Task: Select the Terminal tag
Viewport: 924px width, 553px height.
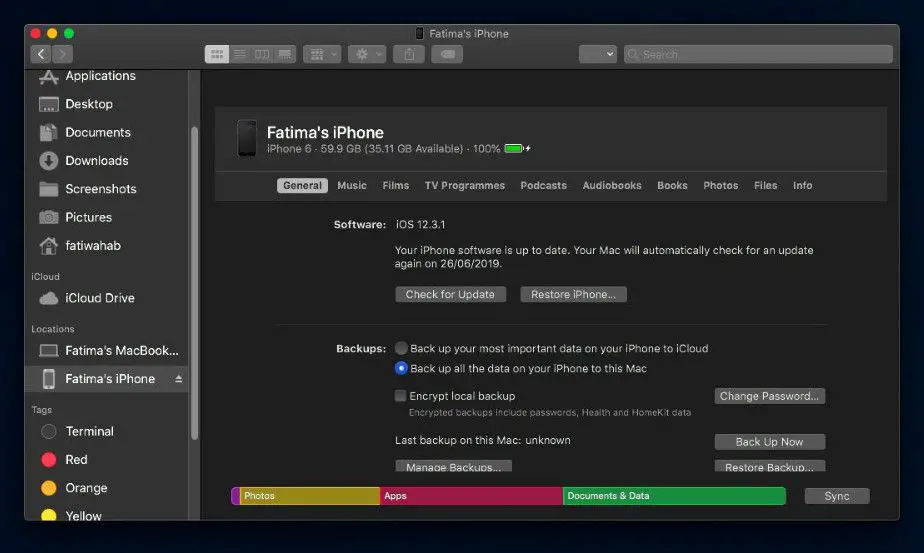Action: (107, 432)
